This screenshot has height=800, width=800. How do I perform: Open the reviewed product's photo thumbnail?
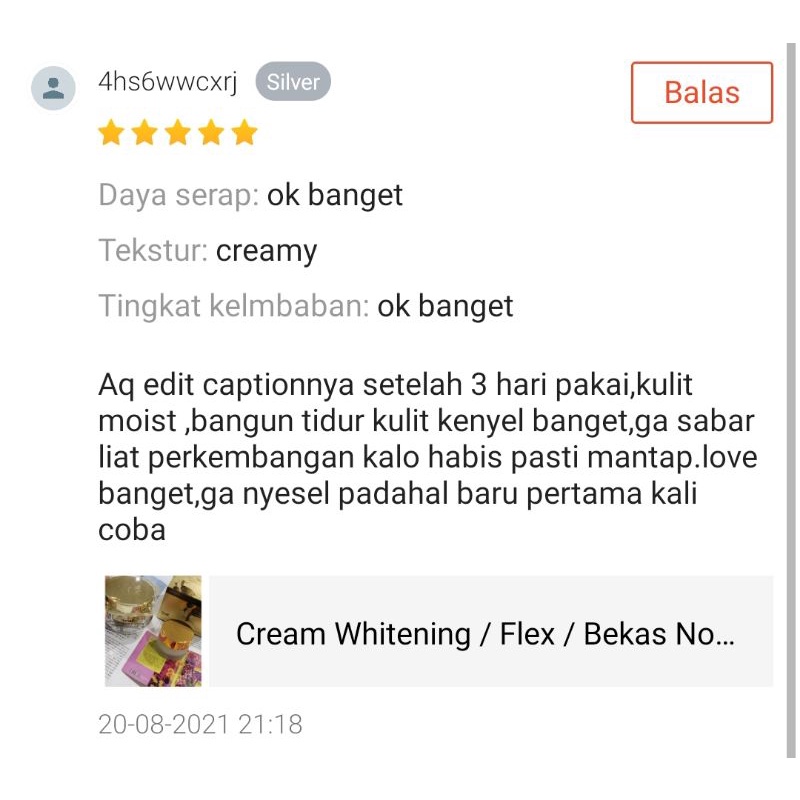153,631
